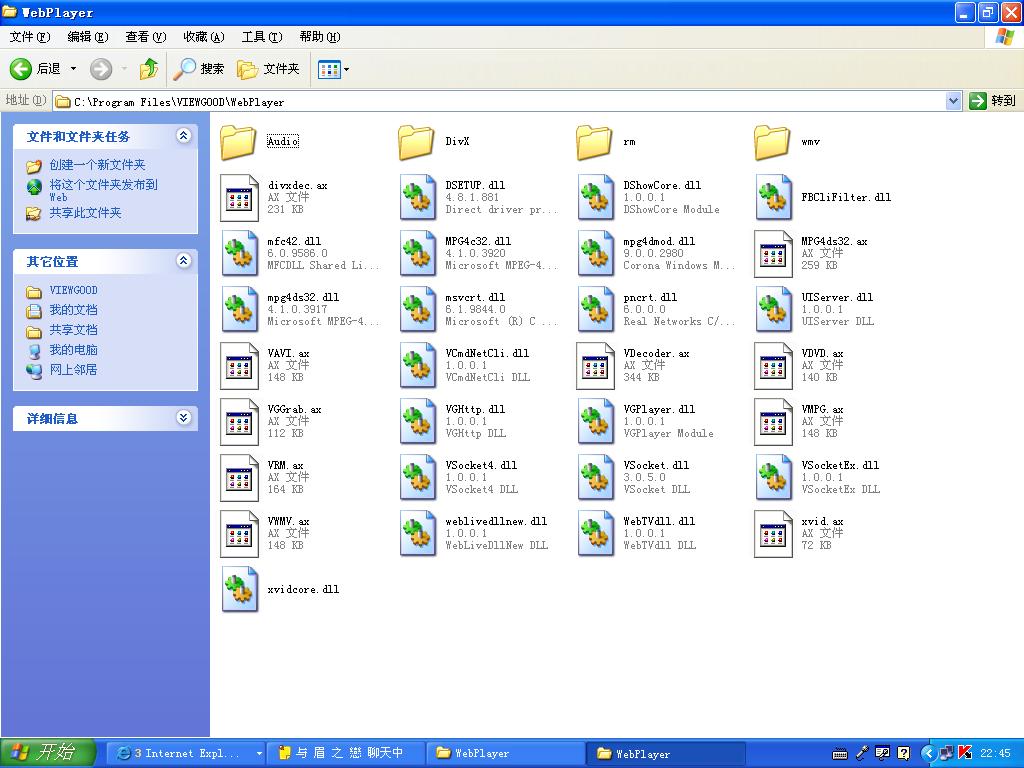
Task: Open 我的电脑 link
Action: (73, 349)
